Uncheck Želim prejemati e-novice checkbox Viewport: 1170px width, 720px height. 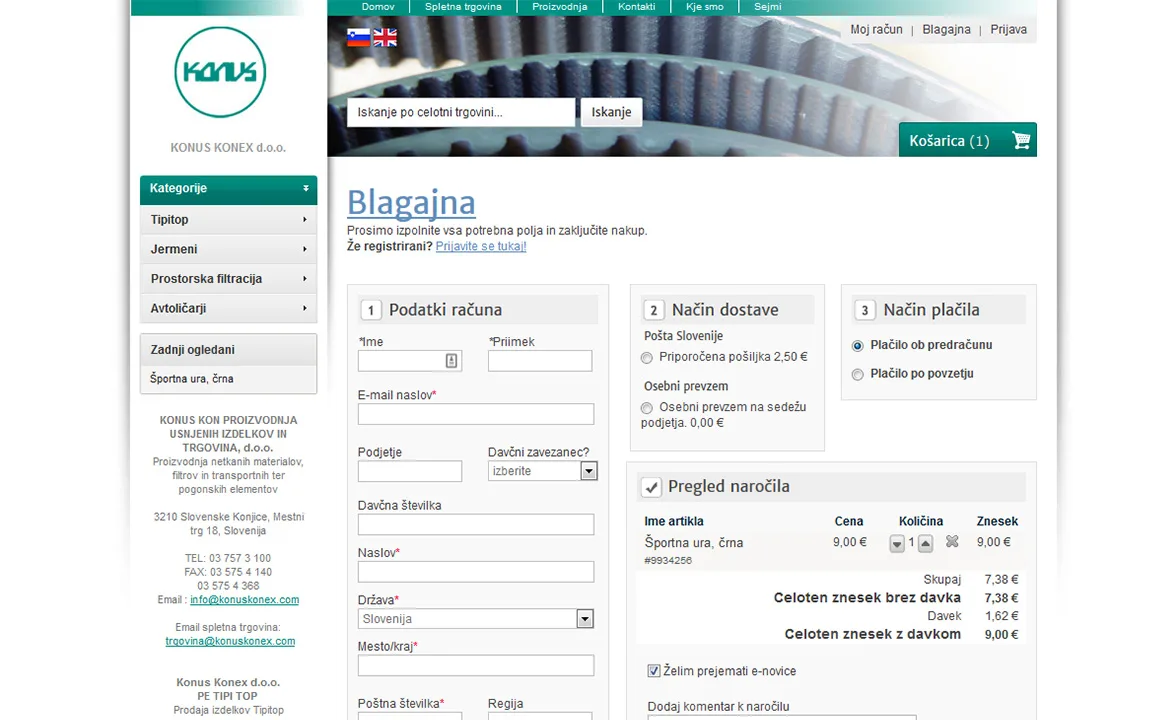click(x=654, y=671)
